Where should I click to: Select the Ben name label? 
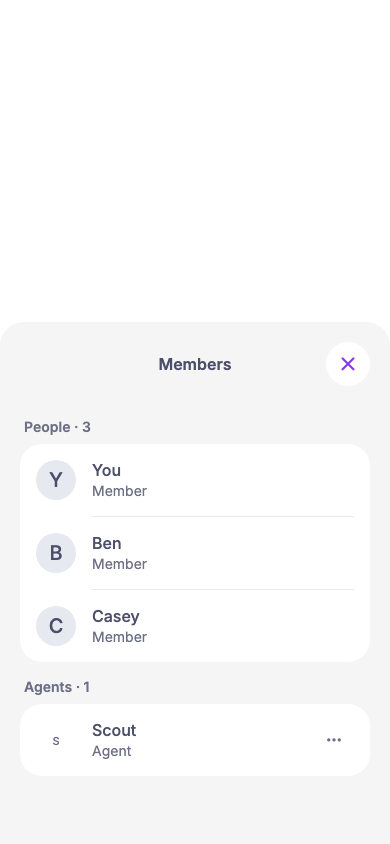coord(107,543)
